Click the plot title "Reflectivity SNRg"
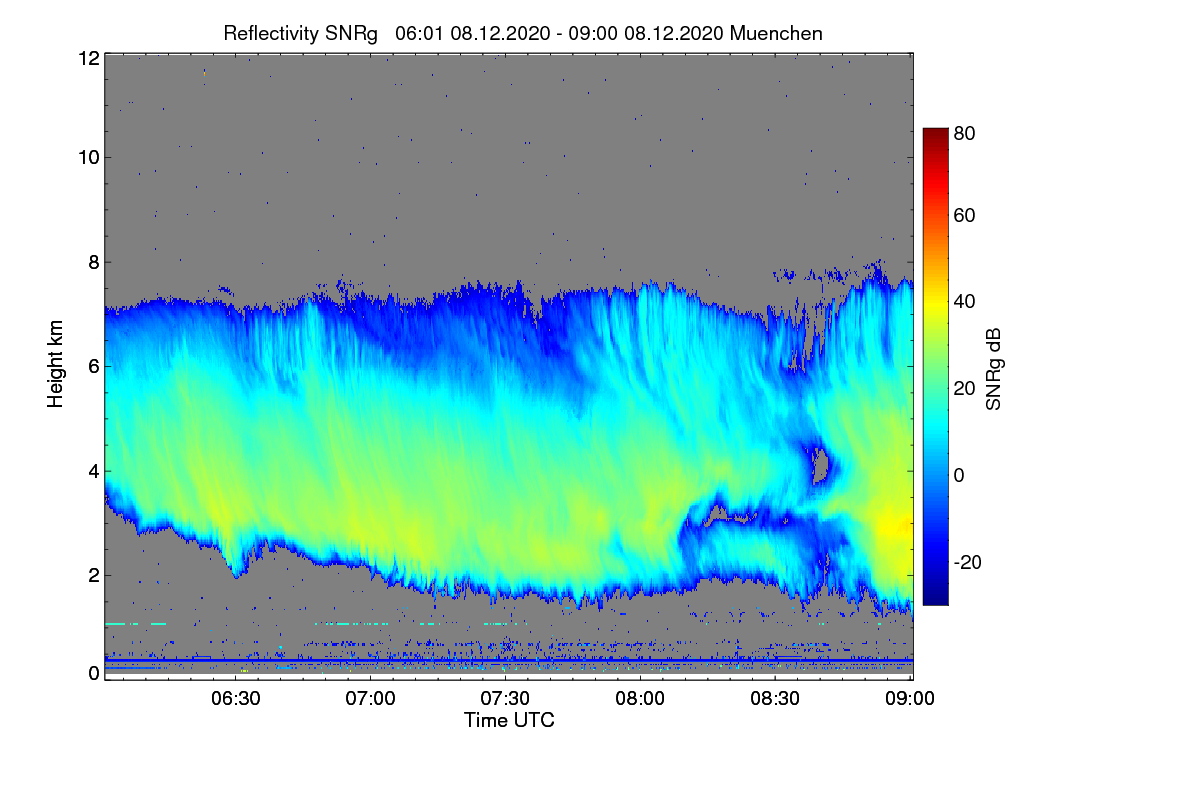 [301, 33]
